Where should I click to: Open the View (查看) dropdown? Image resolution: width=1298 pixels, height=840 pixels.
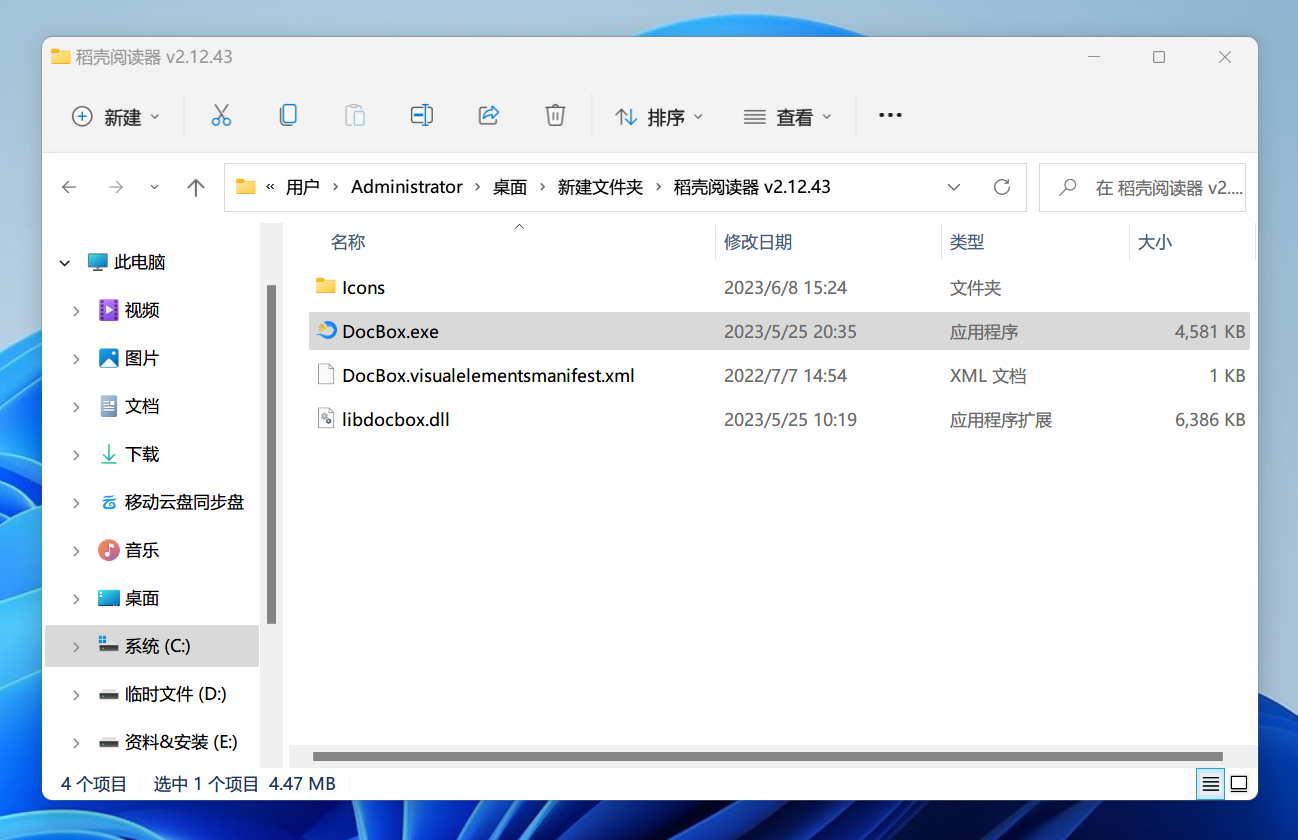point(788,117)
